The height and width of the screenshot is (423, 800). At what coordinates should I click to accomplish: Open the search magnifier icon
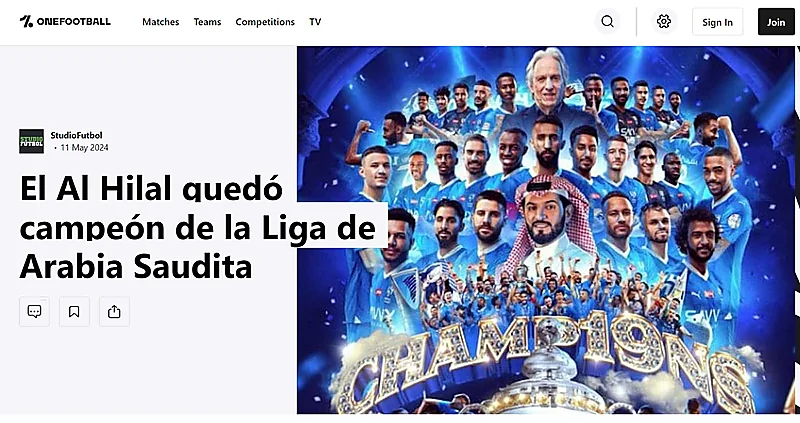(x=607, y=21)
